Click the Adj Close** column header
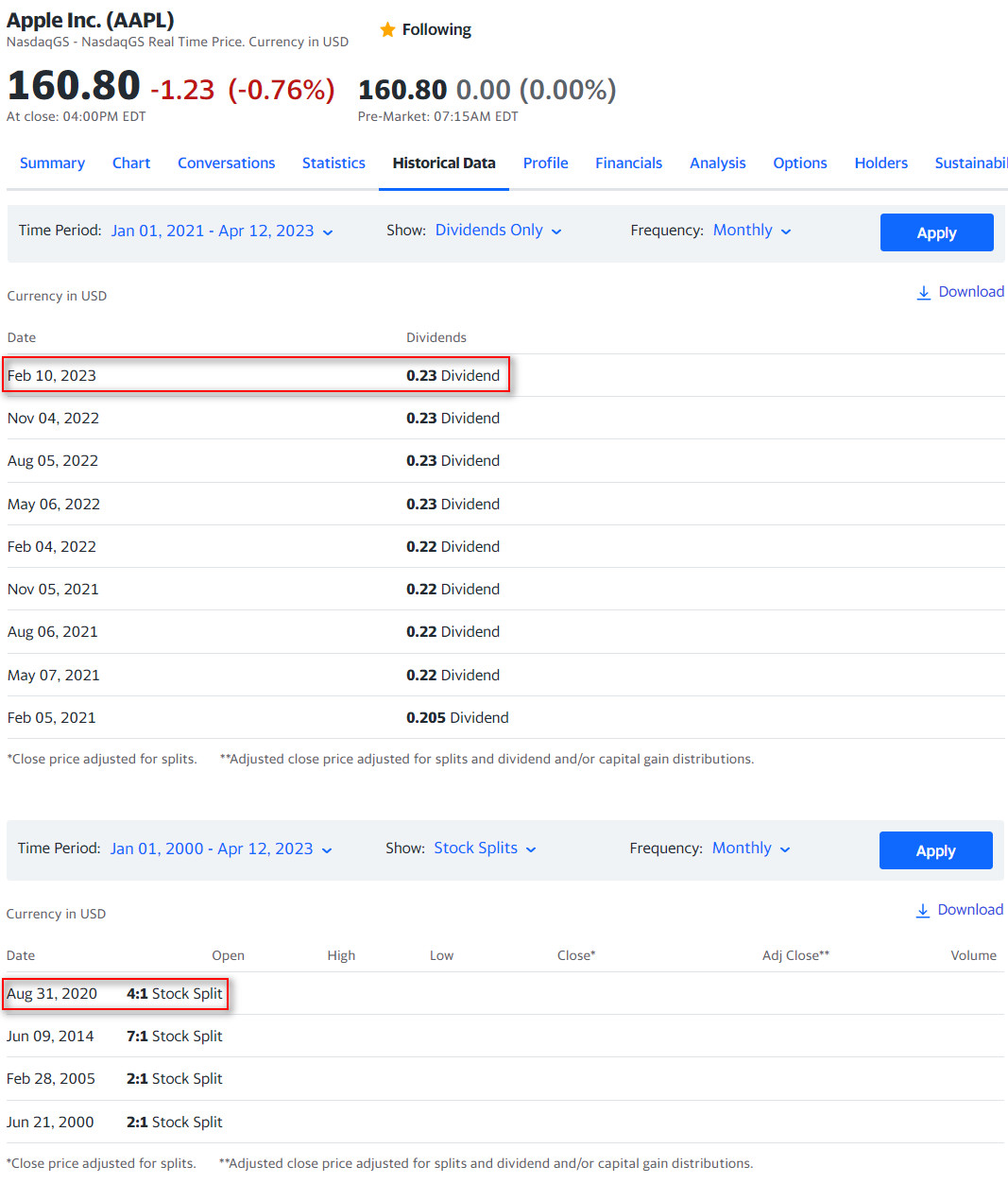The image size is (1008, 1183). coord(795,956)
